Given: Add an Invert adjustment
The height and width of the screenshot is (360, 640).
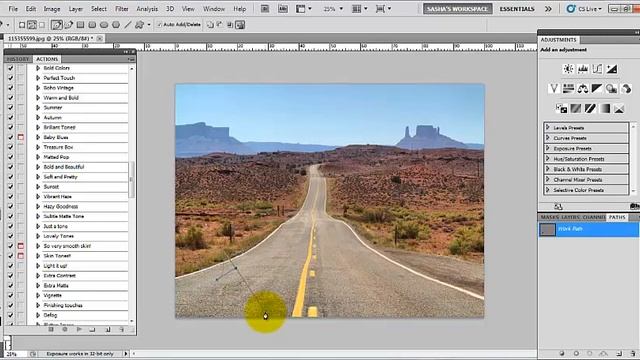Looking at the screenshot, I should (x=561, y=109).
